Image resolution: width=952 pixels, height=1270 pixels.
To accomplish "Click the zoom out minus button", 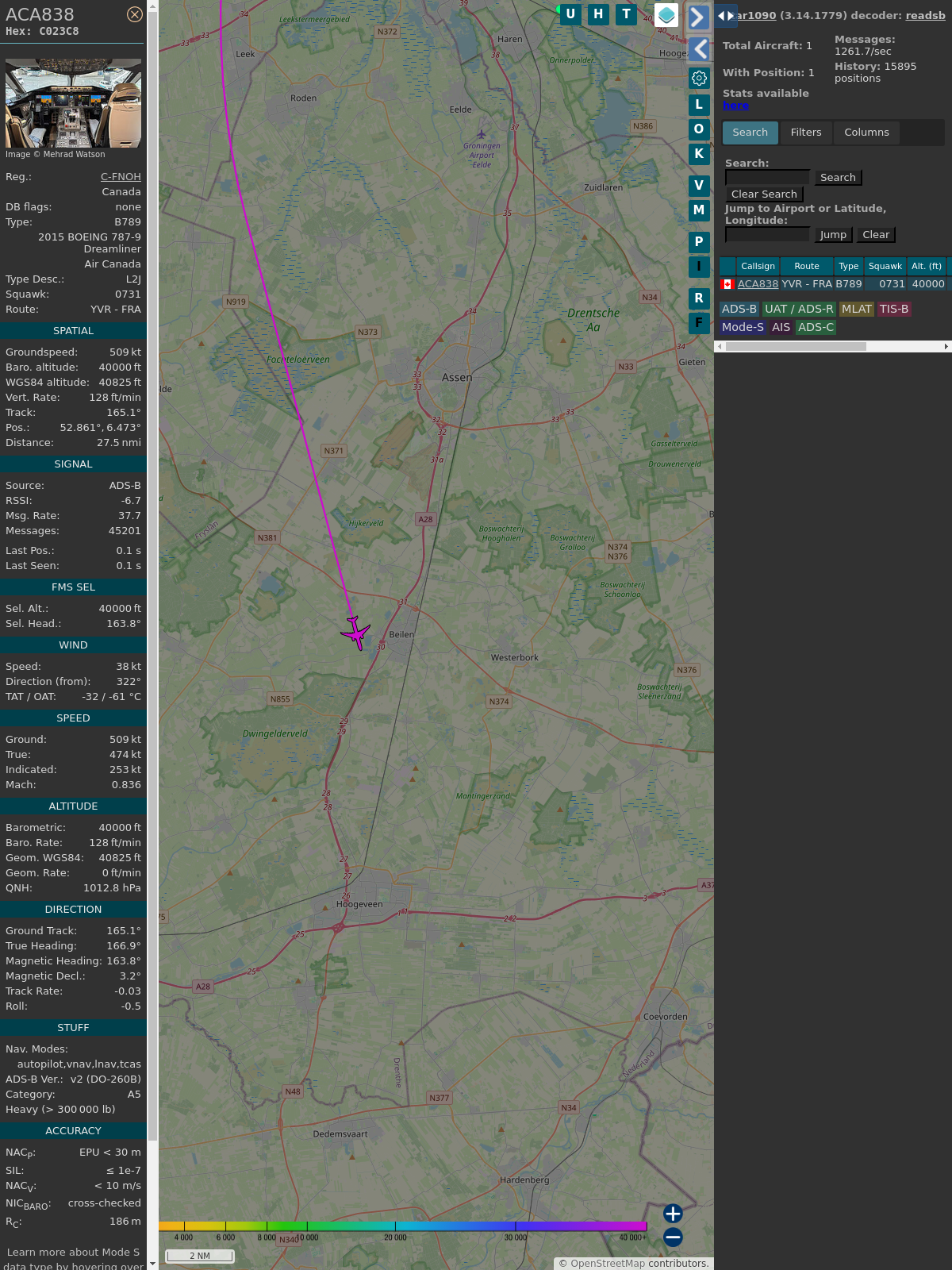I will coord(673,1237).
